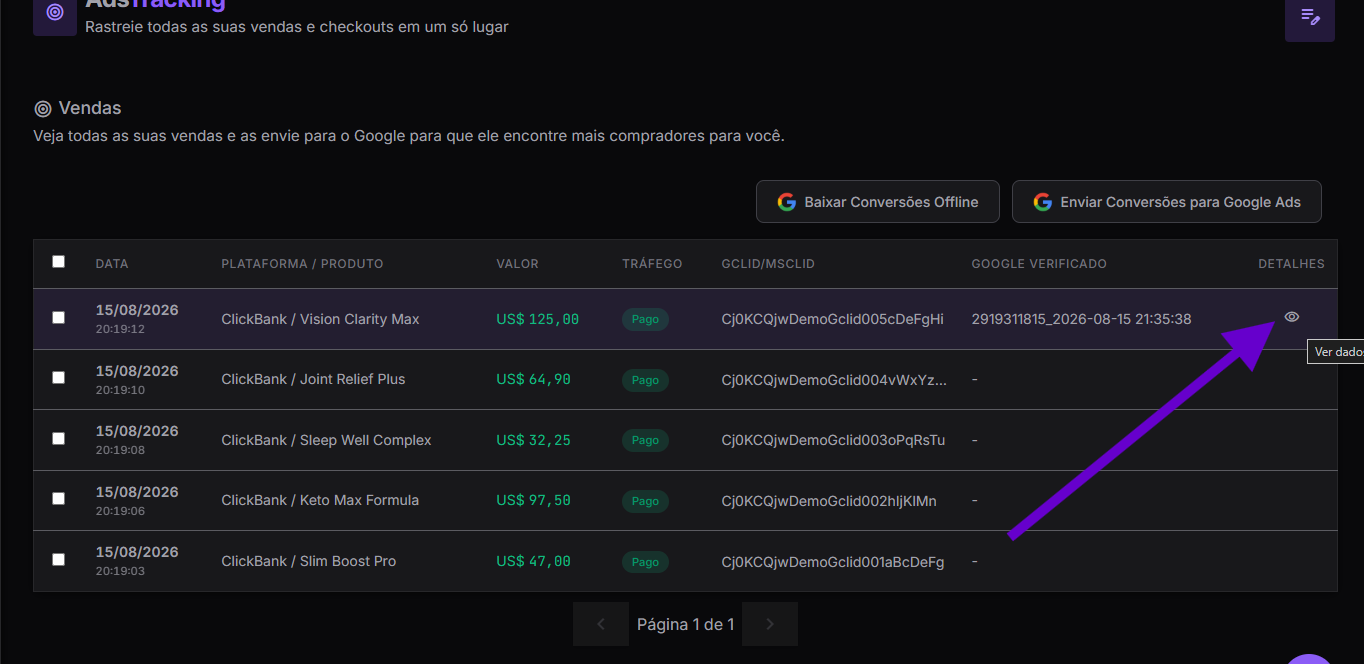Select ClickBank / Keto Max Formula text
The width and height of the screenshot is (1364, 664).
pyautogui.click(x=320, y=500)
